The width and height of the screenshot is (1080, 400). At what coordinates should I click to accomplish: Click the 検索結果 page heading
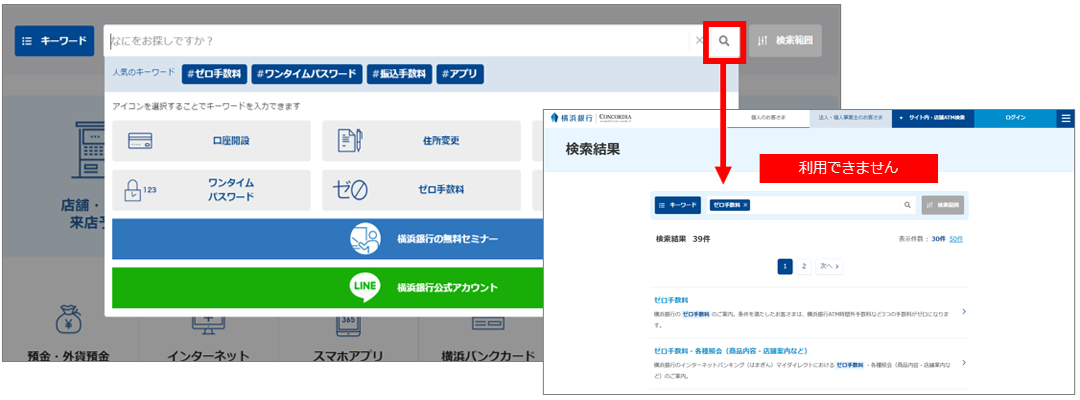click(x=592, y=149)
